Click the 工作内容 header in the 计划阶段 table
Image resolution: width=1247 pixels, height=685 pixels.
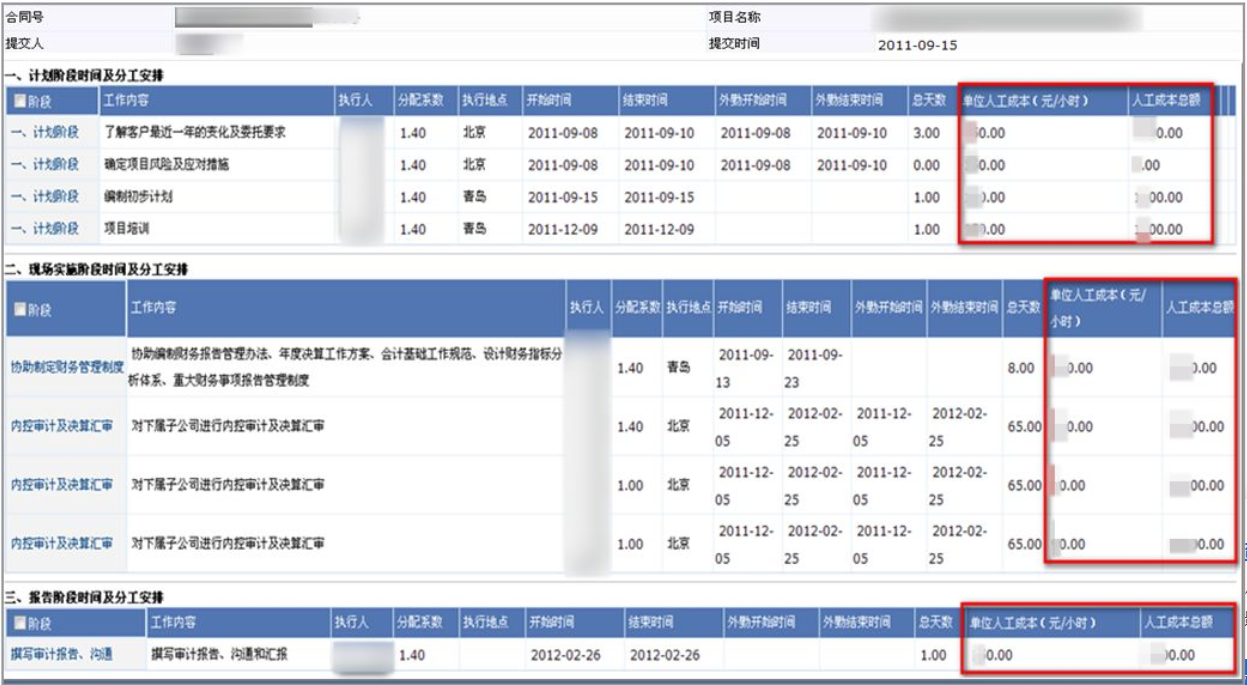(x=127, y=102)
